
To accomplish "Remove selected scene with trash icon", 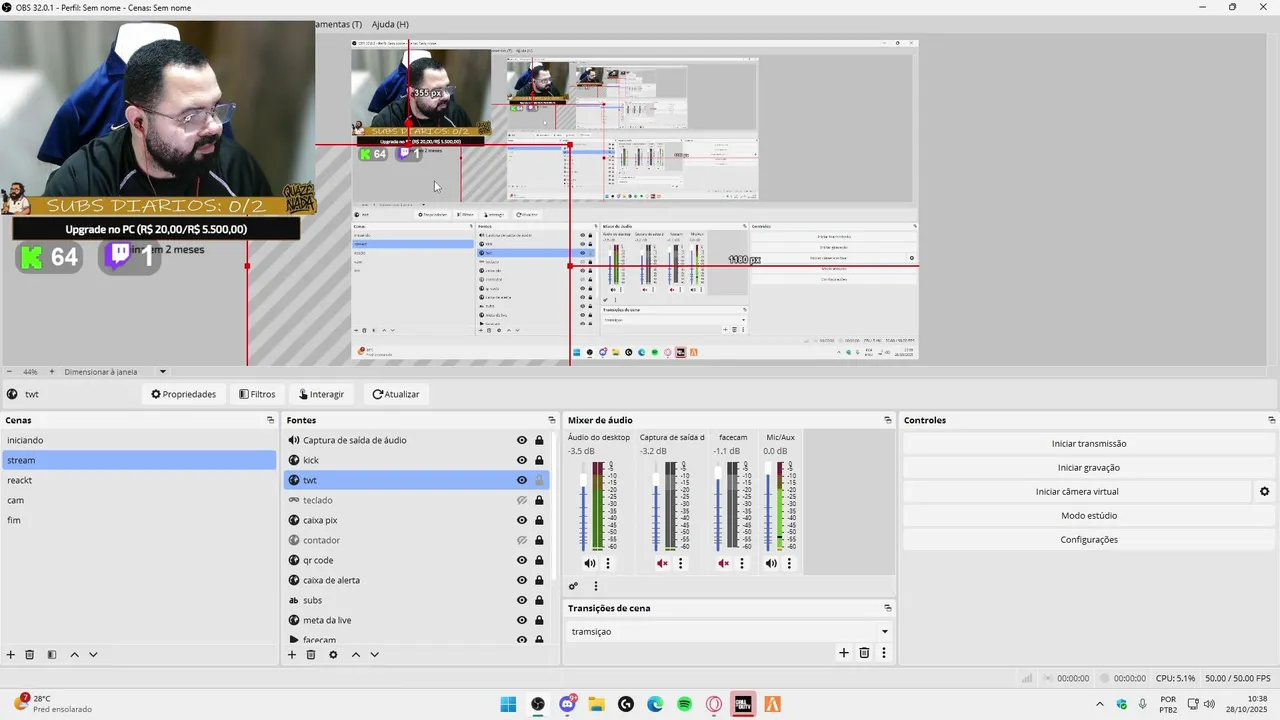I will click(30, 655).
